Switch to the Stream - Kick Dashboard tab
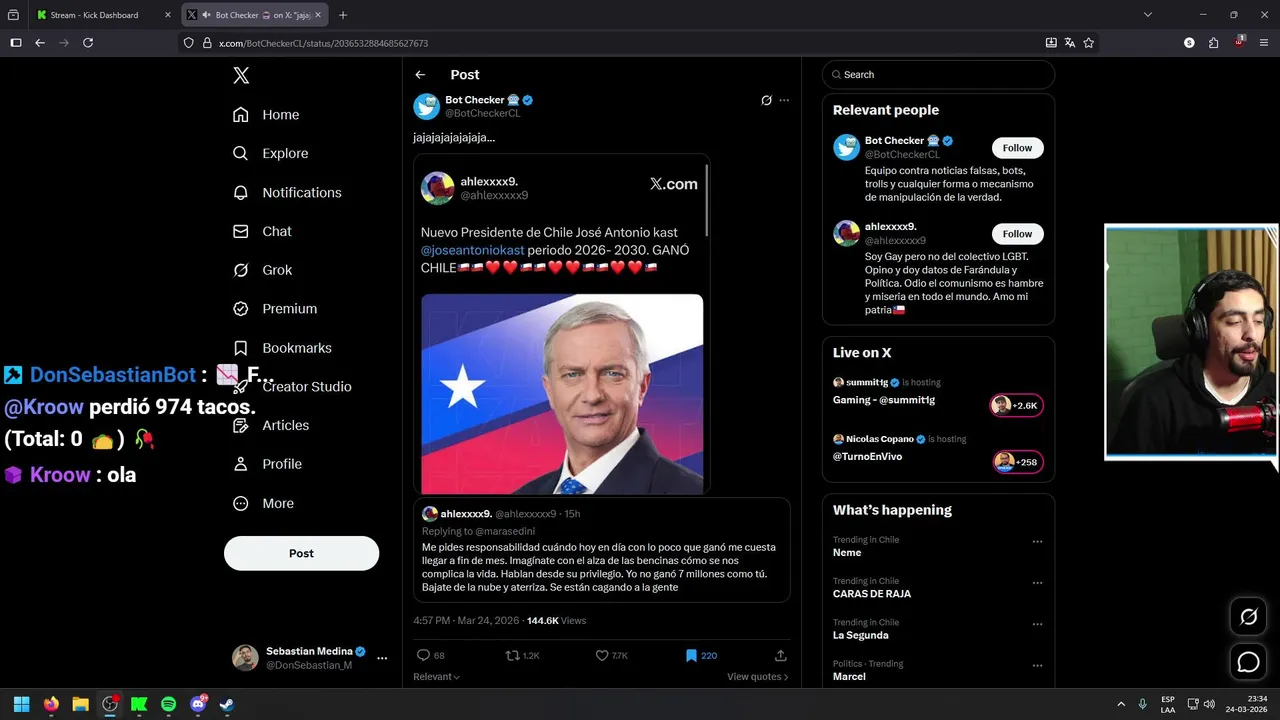The height and width of the screenshot is (720, 1280). [94, 15]
